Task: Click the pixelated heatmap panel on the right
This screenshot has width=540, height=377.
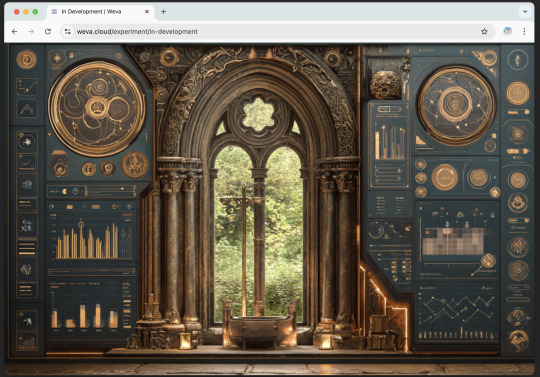Action: [453, 241]
